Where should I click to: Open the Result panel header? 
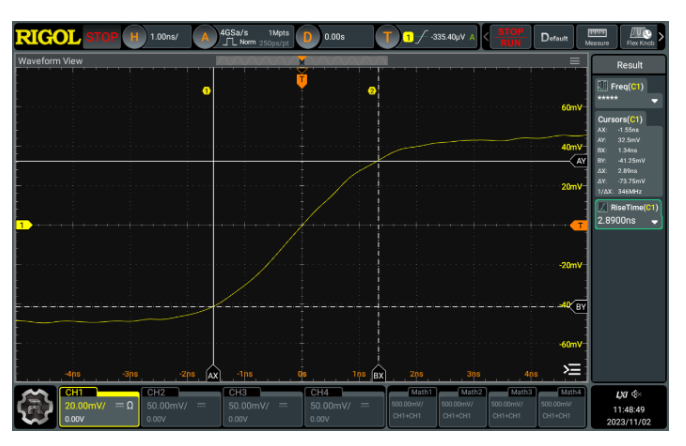pos(629,65)
